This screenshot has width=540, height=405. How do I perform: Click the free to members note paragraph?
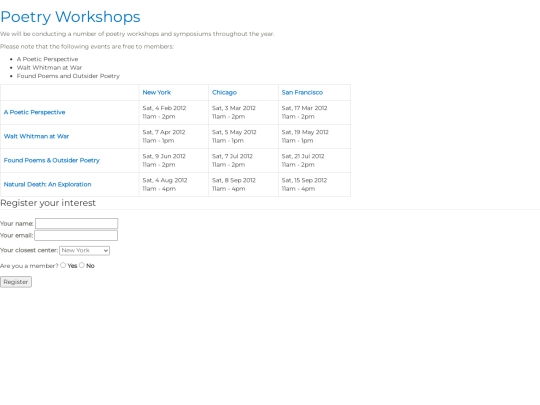[x=87, y=46]
